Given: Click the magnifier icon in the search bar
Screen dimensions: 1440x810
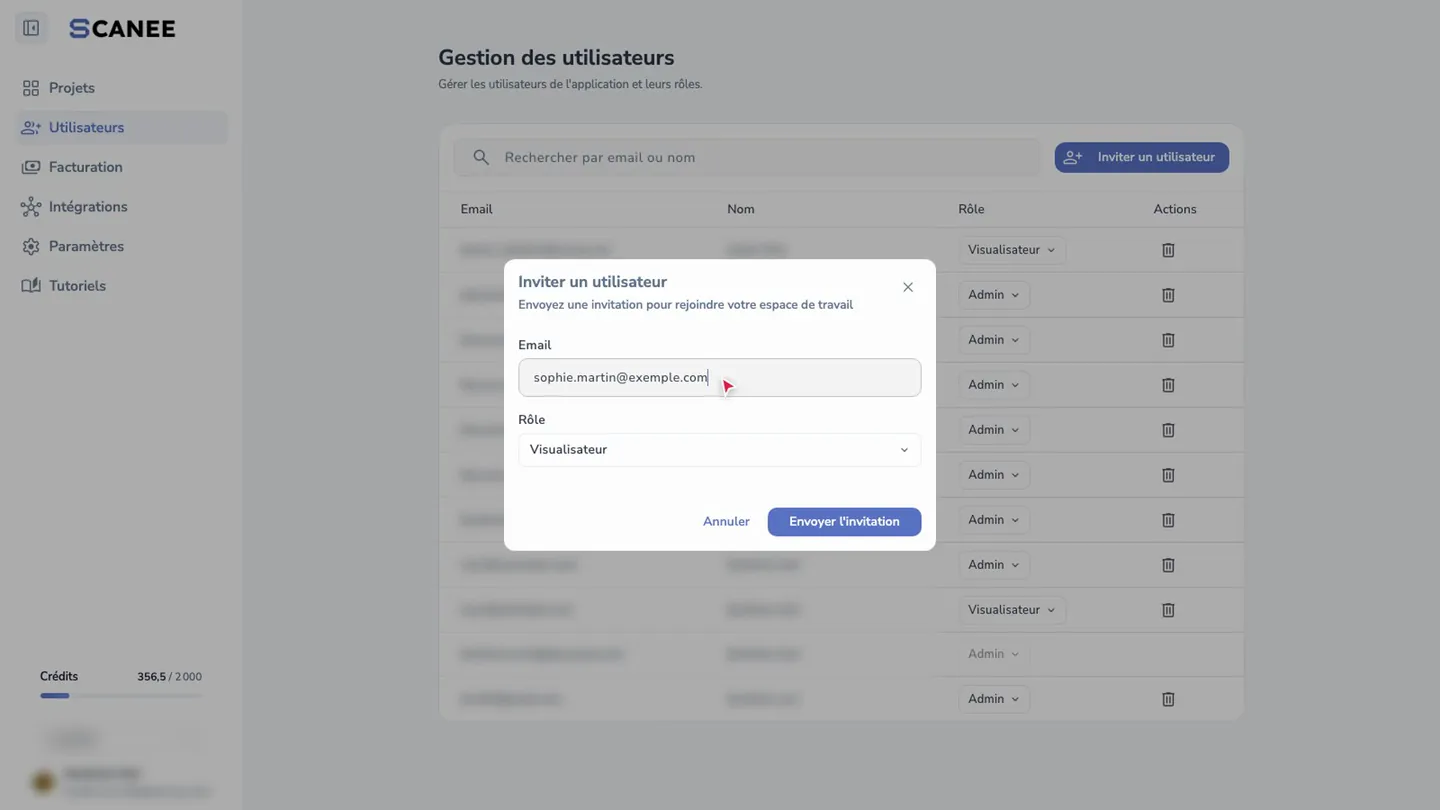Looking at the screenshot, I should pyautogui.click(x=481, y=157).
